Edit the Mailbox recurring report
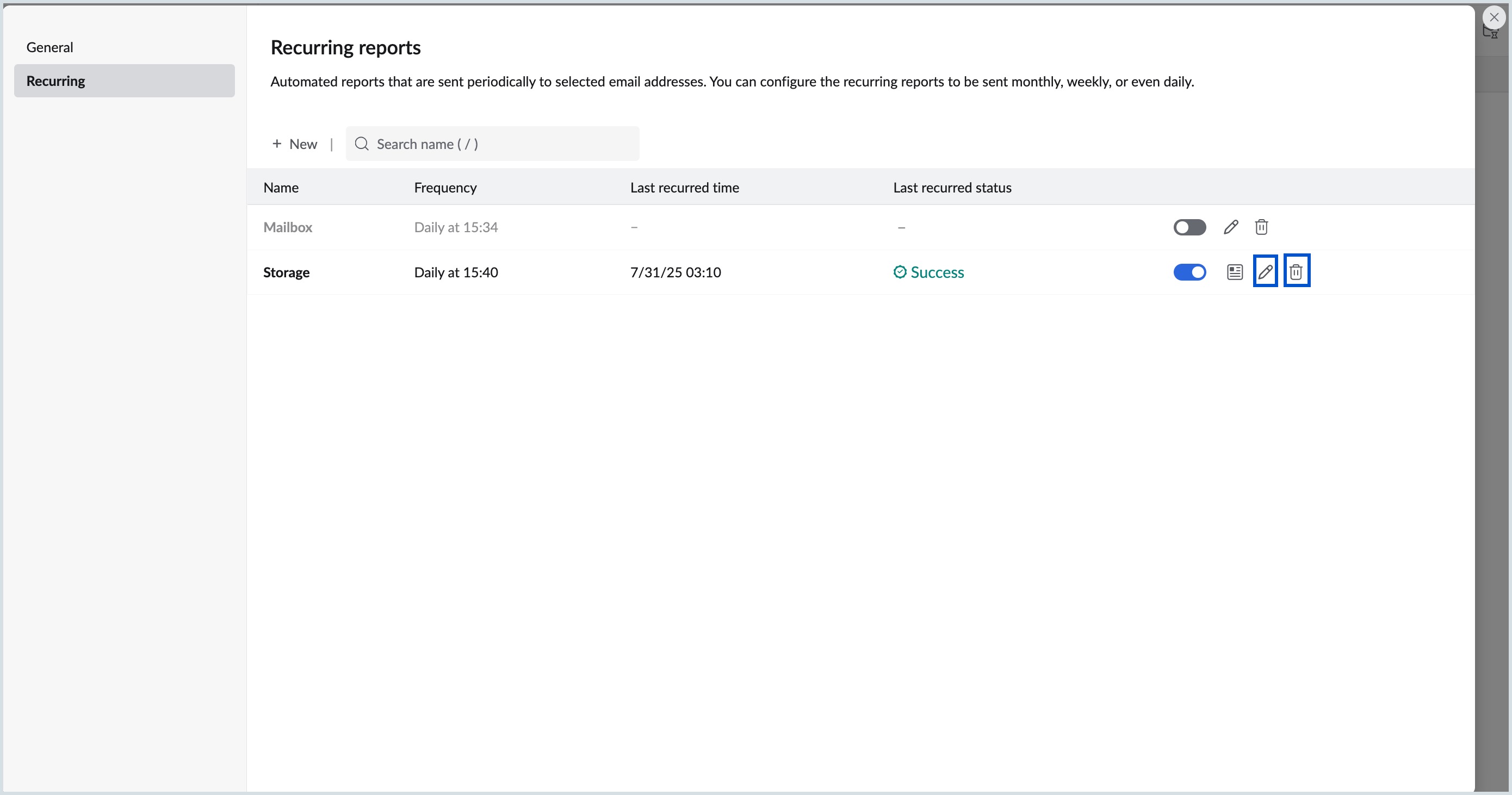Screen dimensions: 1512x795 tap(1231, 227)
